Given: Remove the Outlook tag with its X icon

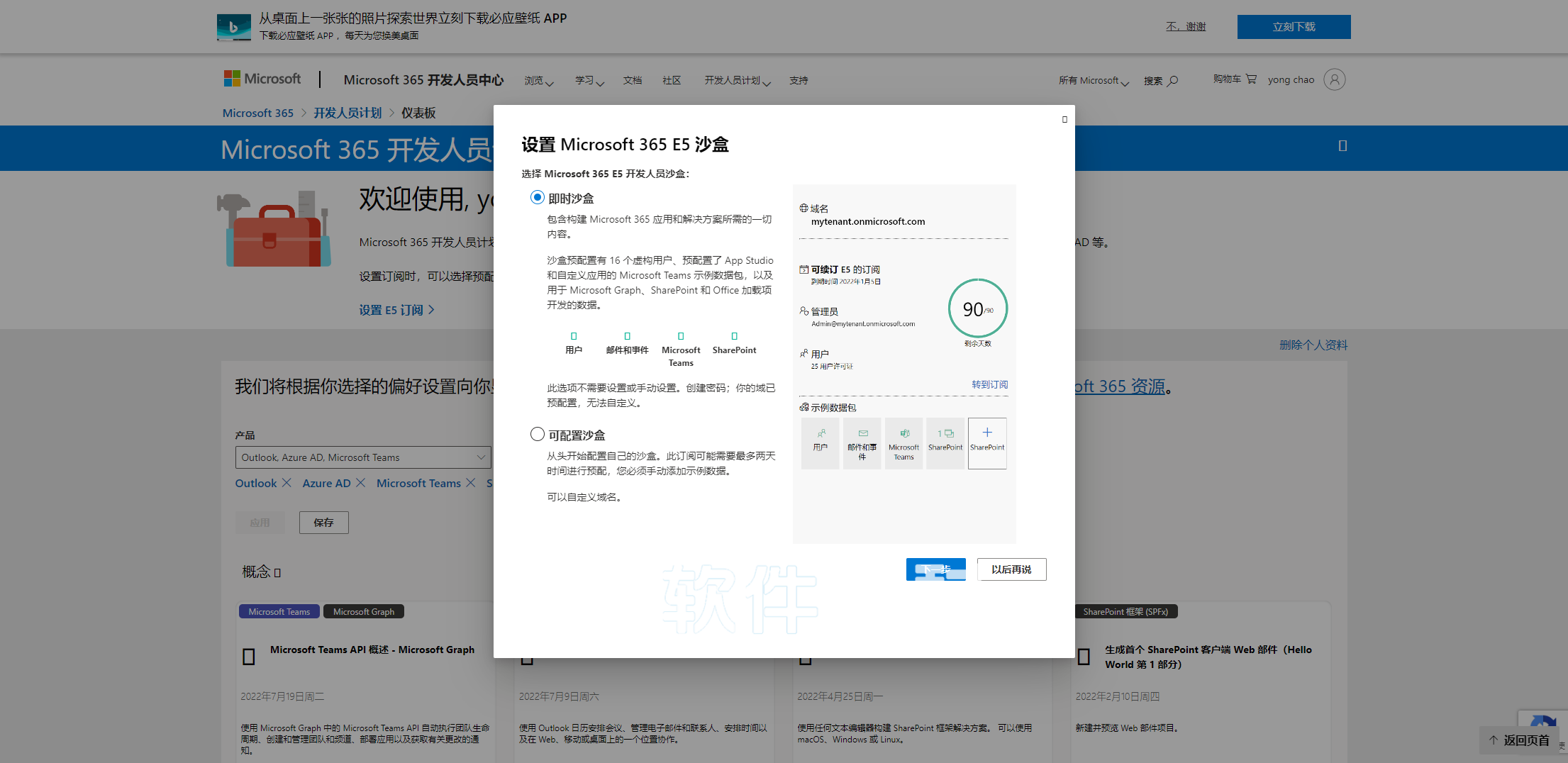Looking at the screenshot, I should pos(287,483).
